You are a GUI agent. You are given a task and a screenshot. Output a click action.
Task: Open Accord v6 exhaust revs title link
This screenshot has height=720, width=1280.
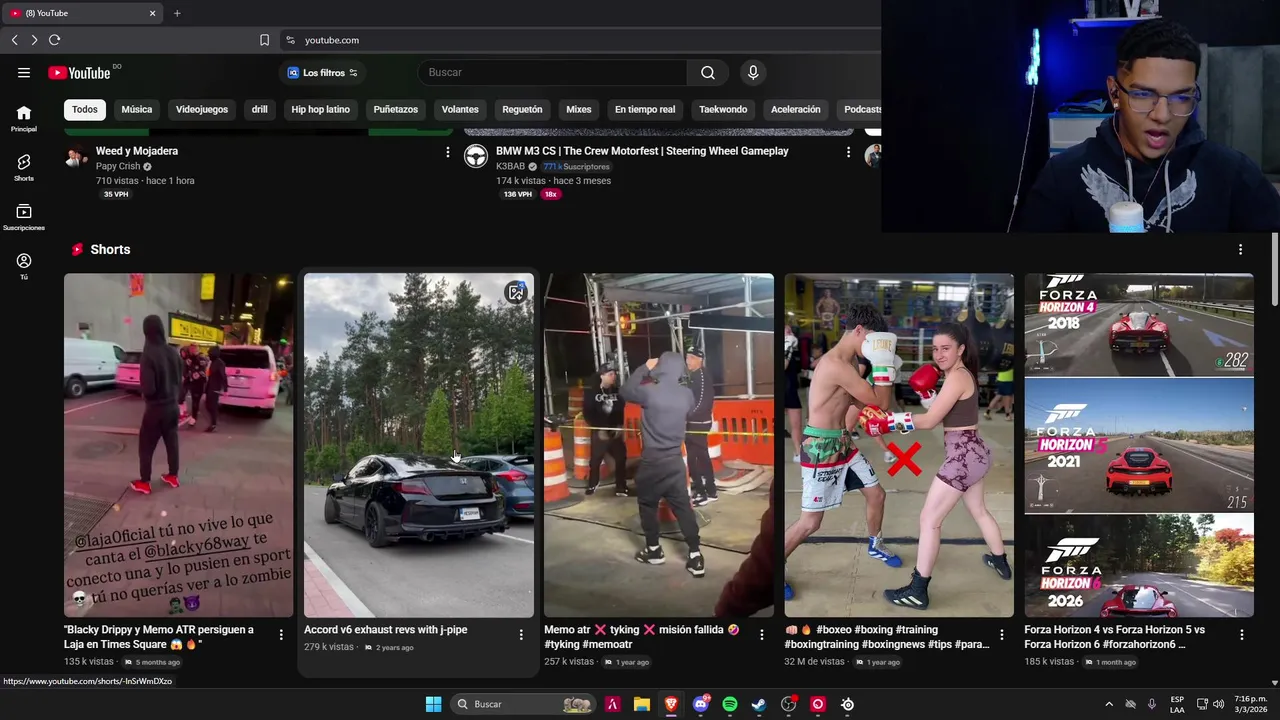click(x=386, y=630)
